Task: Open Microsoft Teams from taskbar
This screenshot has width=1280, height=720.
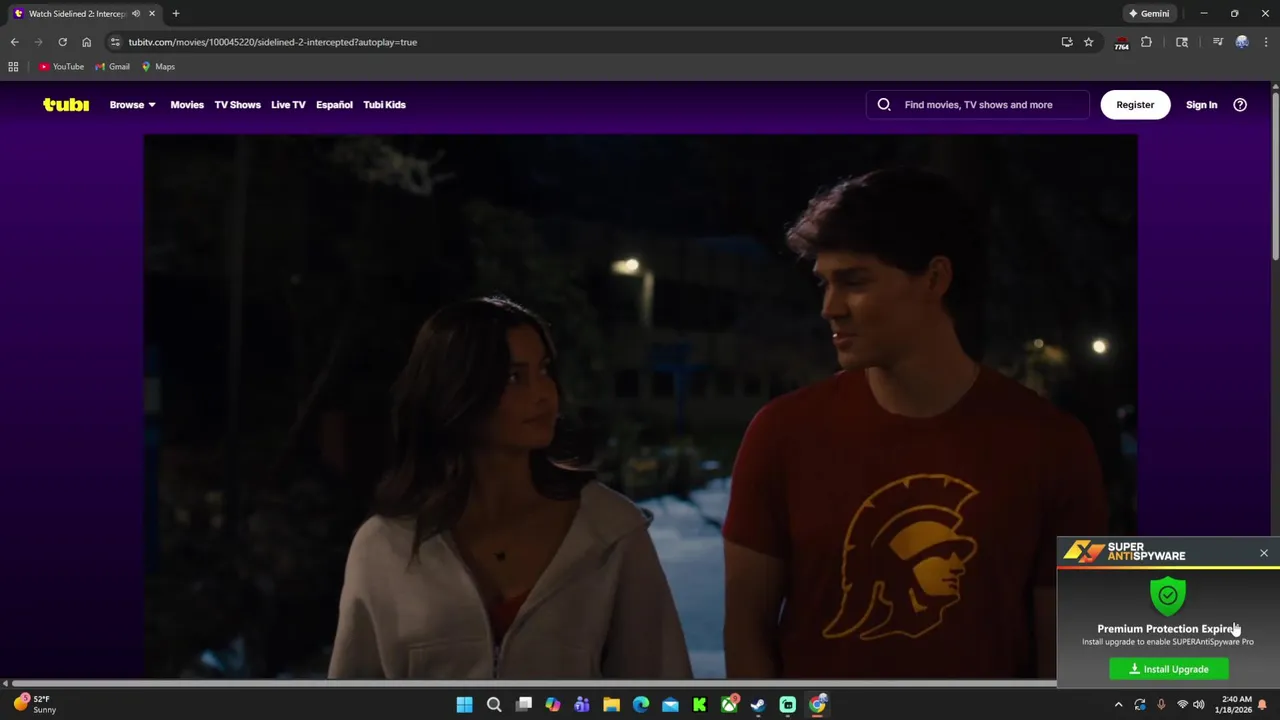Action: click(x=582, y=705)
